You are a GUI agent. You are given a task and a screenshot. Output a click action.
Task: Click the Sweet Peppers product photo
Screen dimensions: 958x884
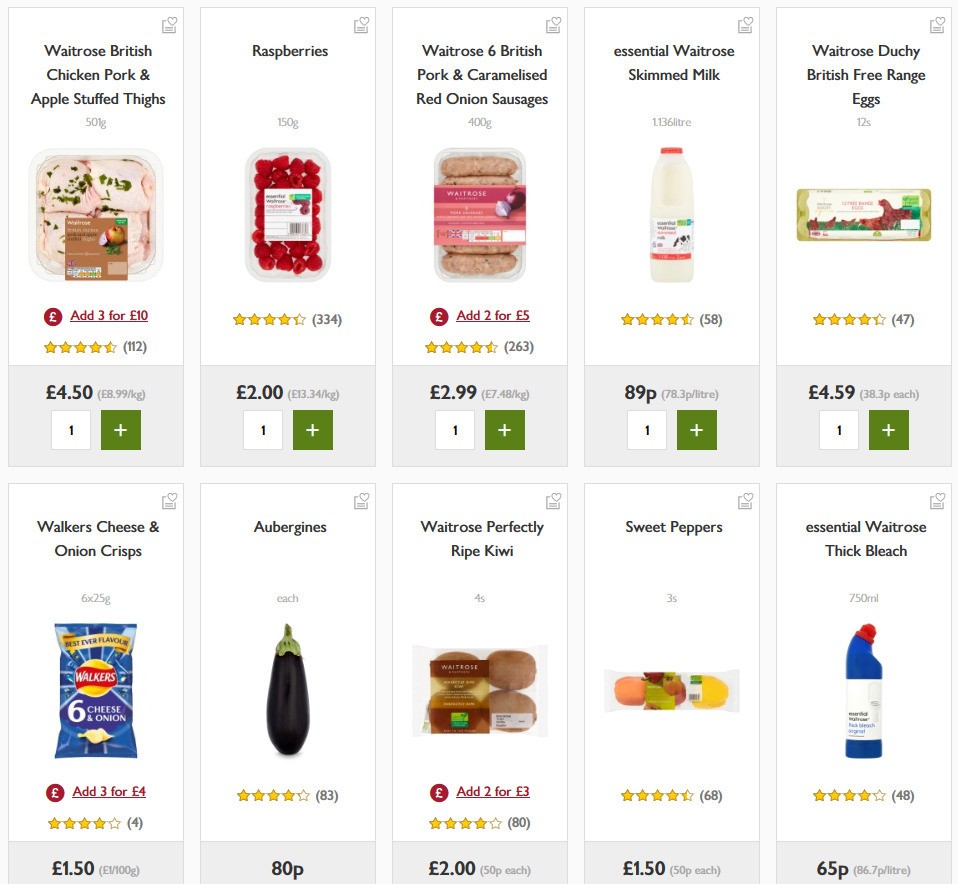coord(671,689)
